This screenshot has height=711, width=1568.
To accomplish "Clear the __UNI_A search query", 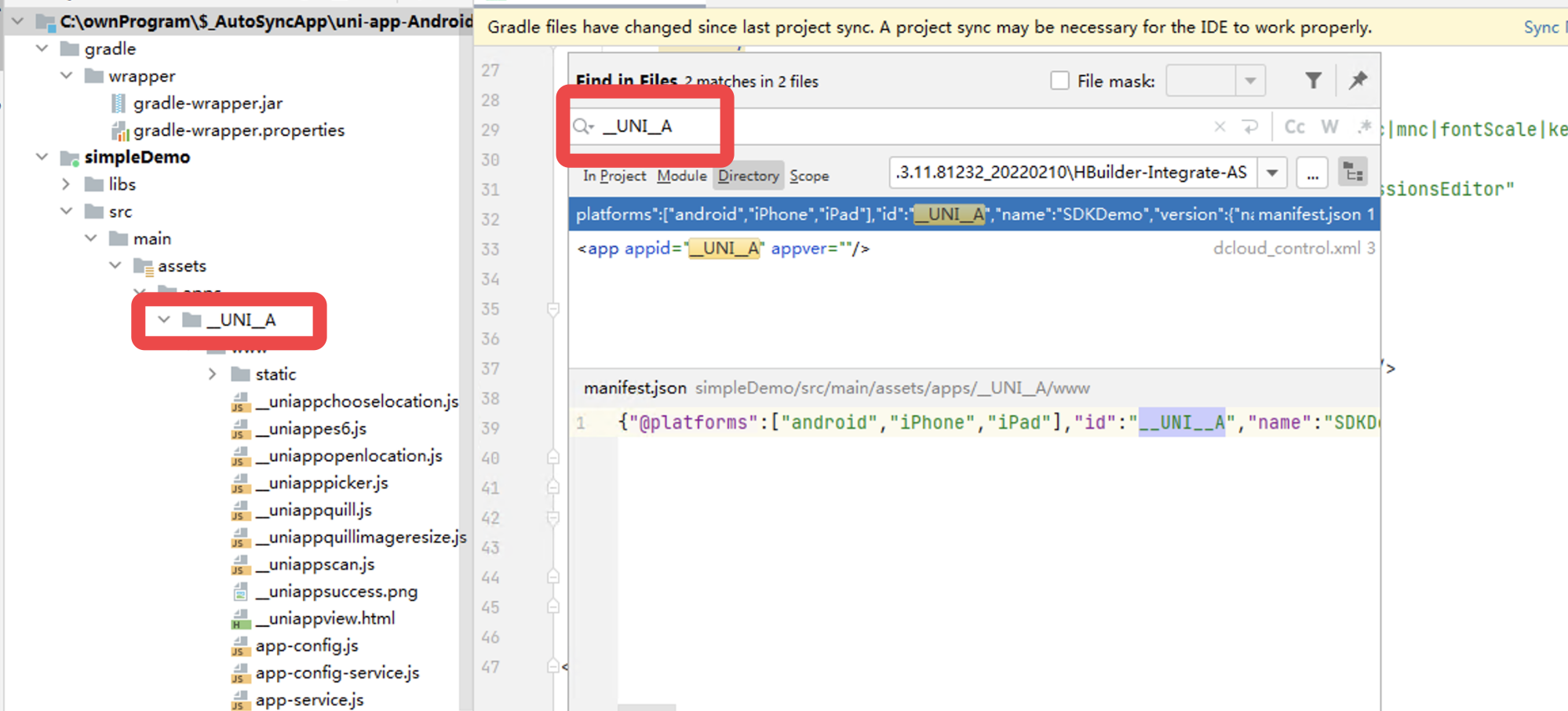I will [x=1220, y=126].
